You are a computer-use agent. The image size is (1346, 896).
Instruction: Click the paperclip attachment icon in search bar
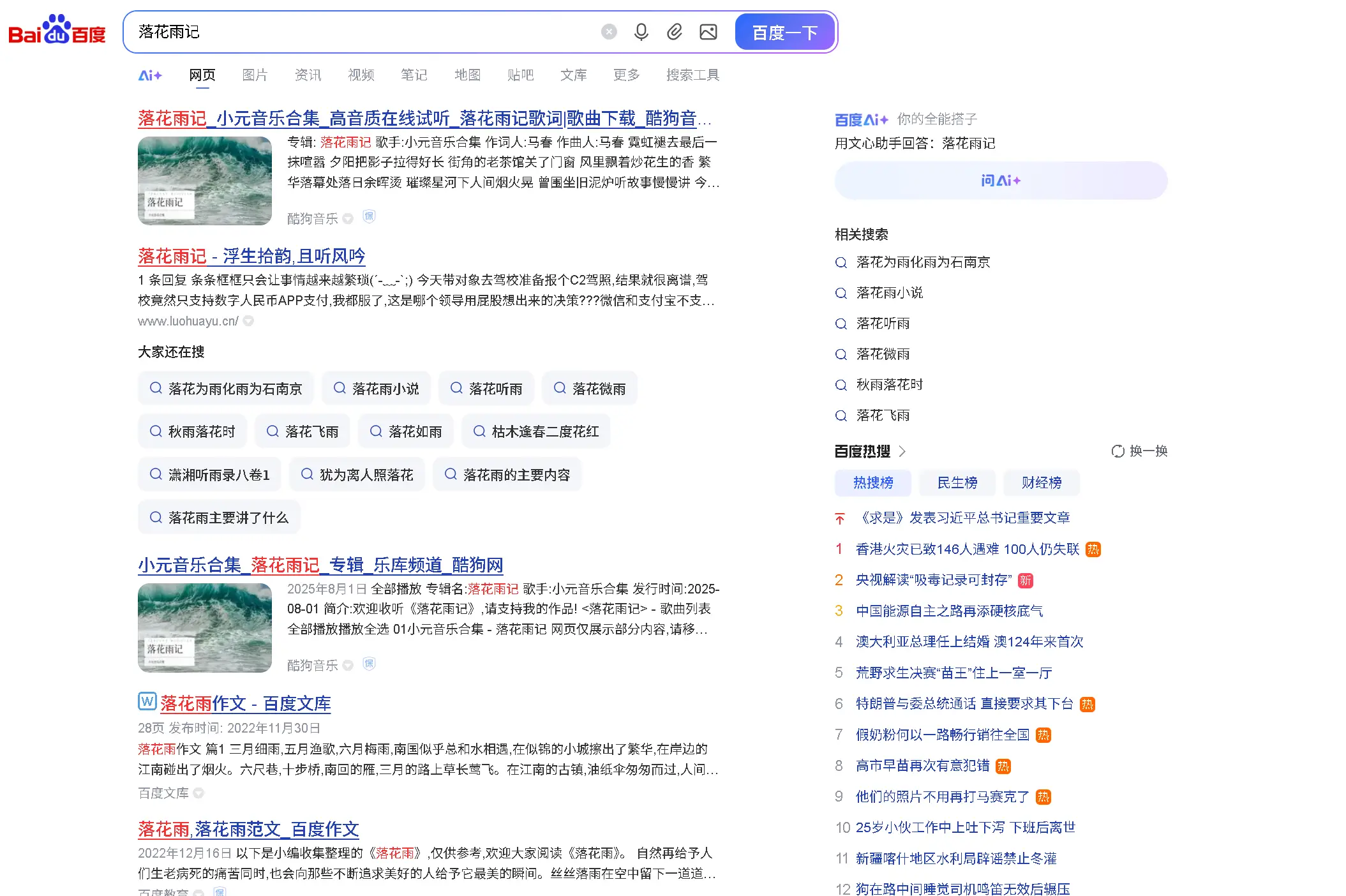[675, 31]
